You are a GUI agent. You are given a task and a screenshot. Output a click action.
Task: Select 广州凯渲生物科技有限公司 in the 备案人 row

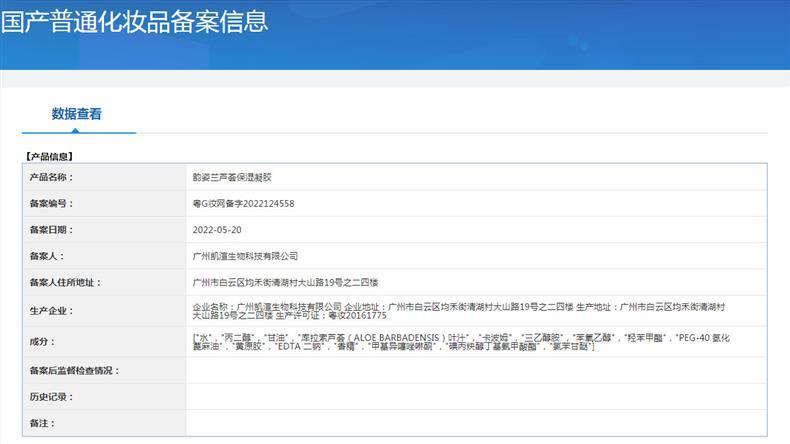[245, 256]
